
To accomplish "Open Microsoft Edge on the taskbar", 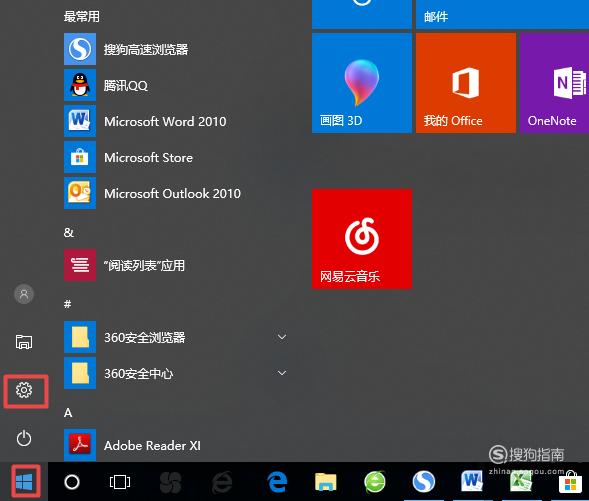I will point(277,482).
